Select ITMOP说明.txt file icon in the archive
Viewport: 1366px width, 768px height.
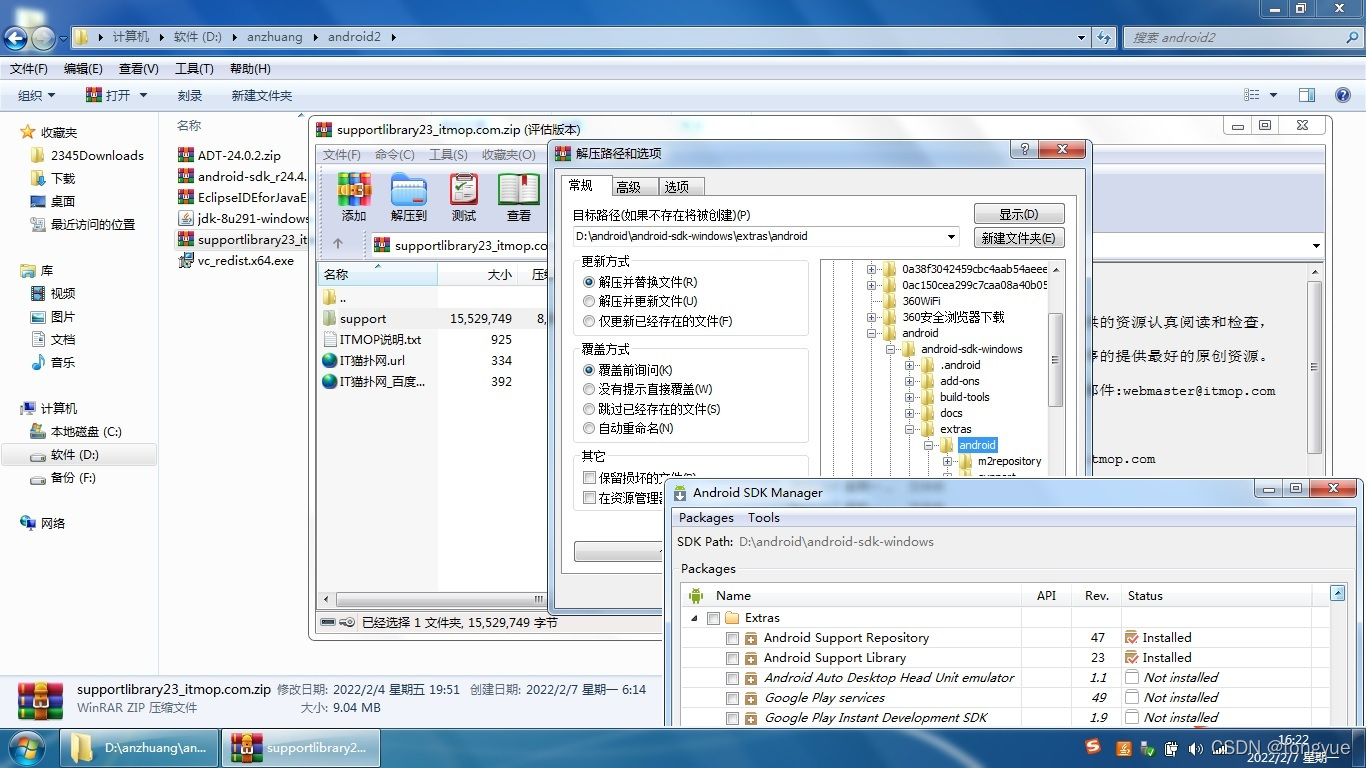[x=330, y=340]
